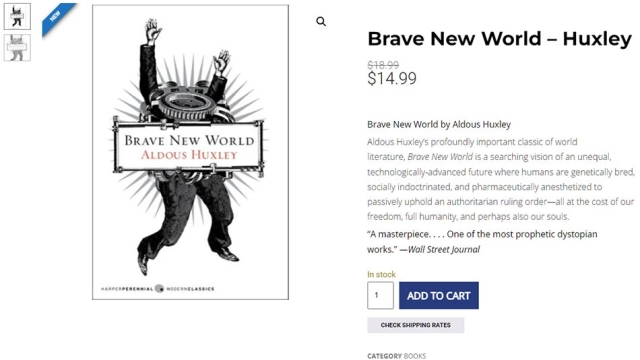Click the ADD TO CART button
The width and height of the screenshot is (640, 360).
439,295
